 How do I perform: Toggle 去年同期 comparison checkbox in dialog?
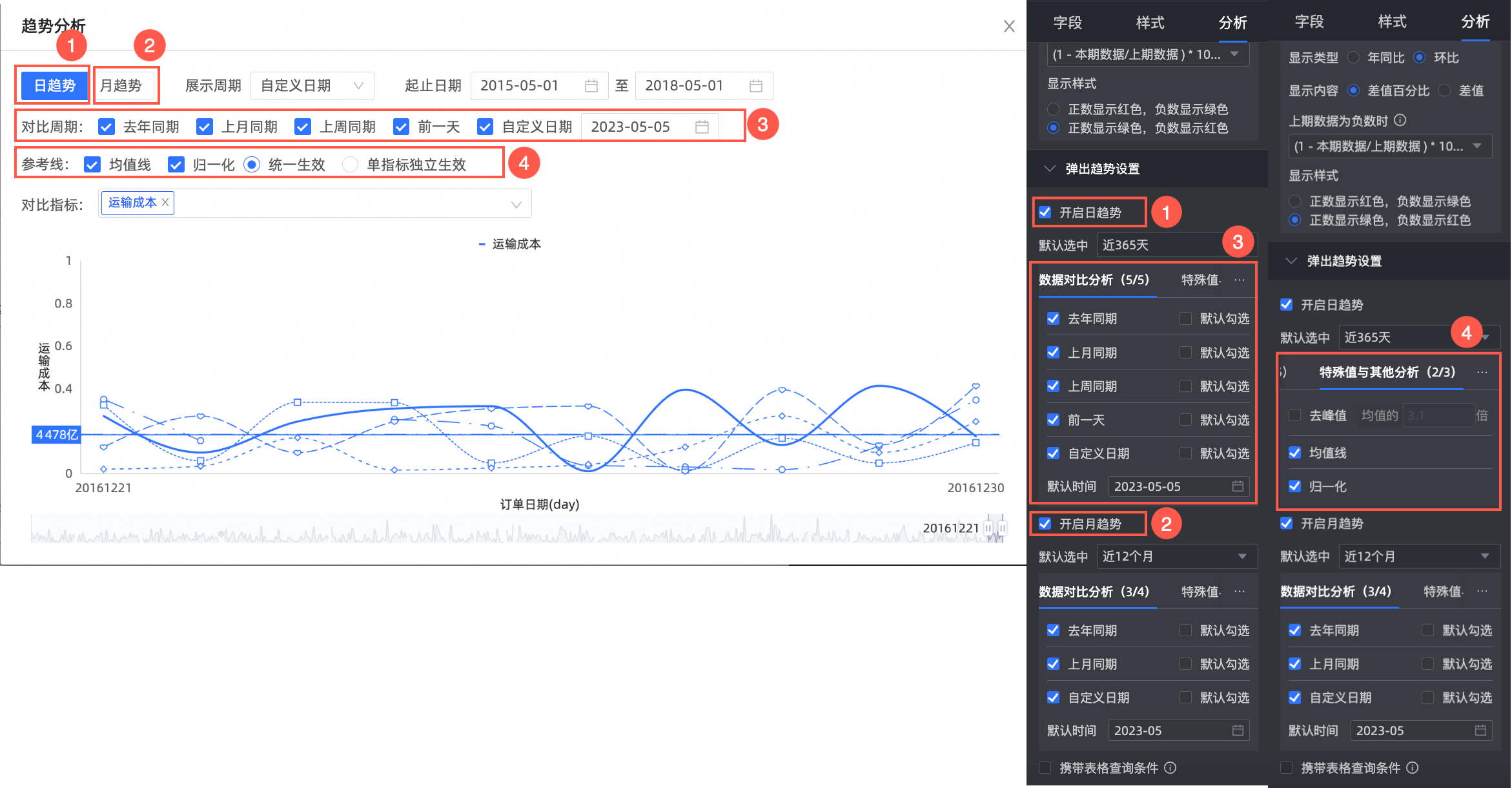[x=107, y=127]
